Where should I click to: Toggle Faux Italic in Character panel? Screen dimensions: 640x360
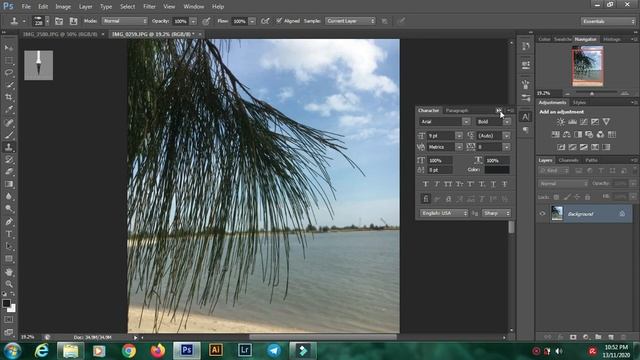[x=437, y=184]
